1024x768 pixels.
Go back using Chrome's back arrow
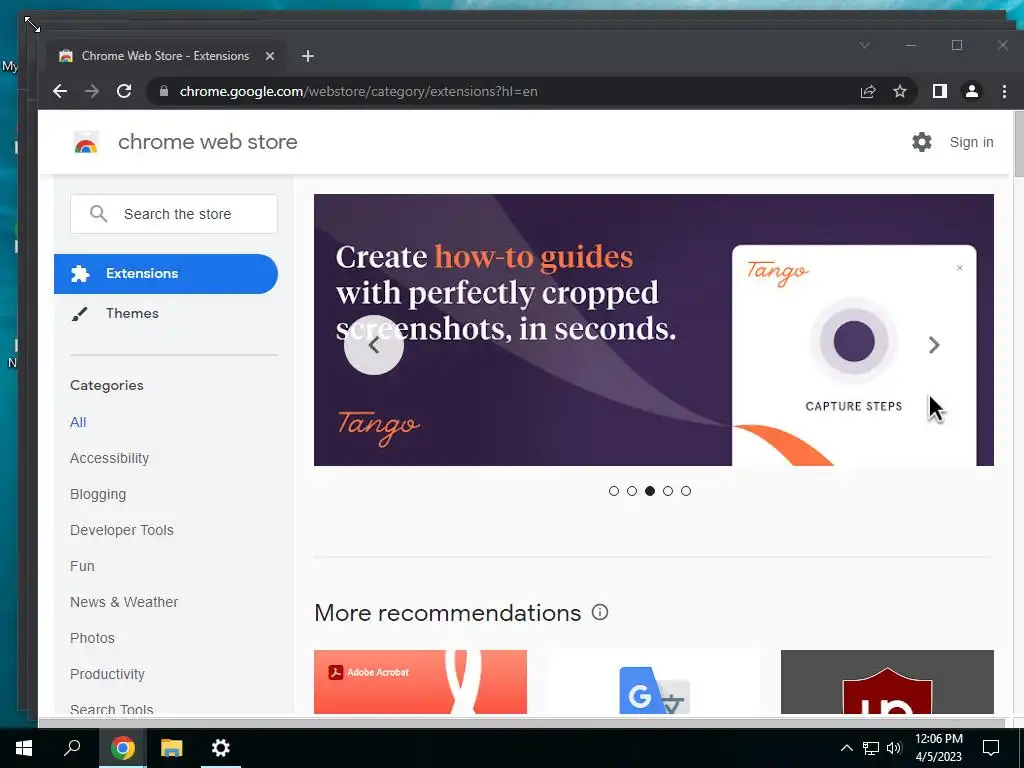click(60, 91)
